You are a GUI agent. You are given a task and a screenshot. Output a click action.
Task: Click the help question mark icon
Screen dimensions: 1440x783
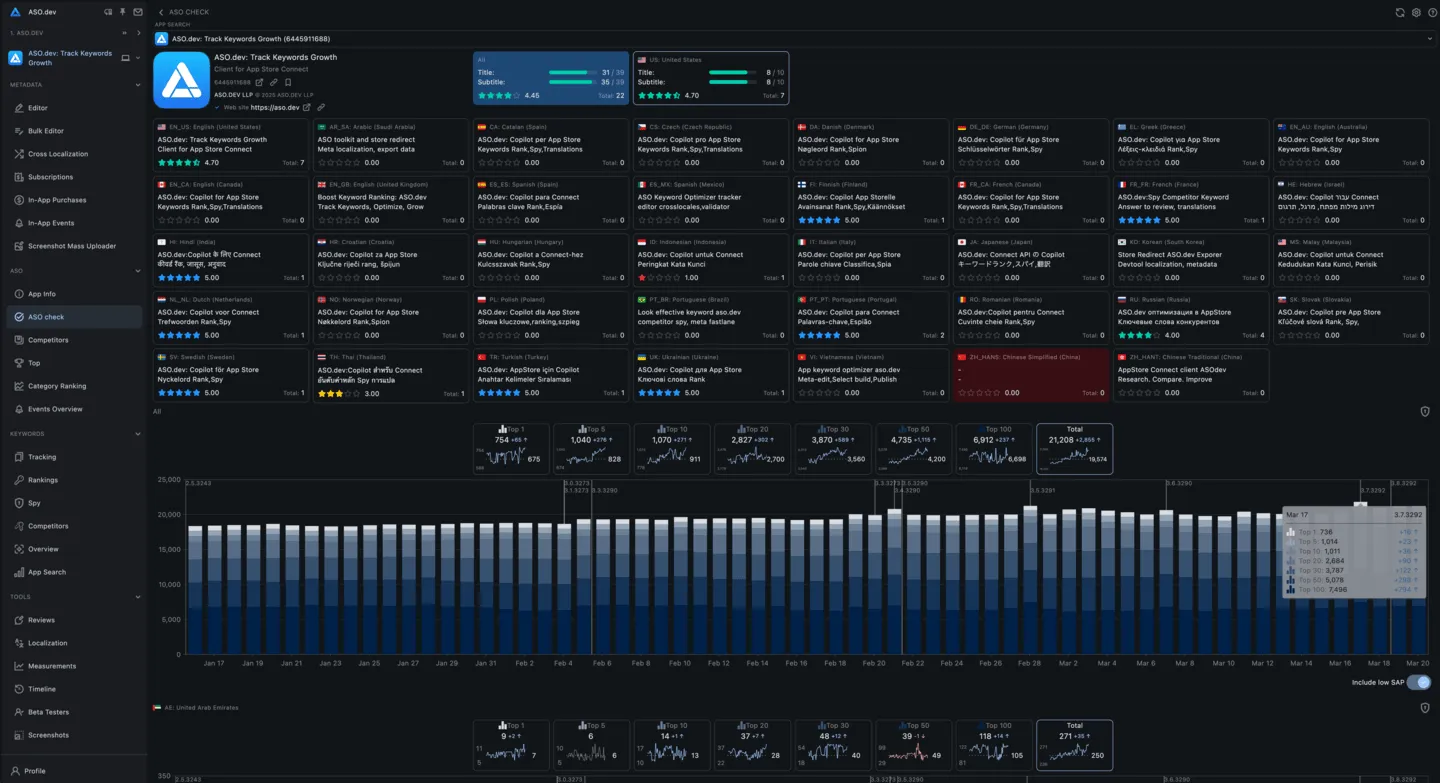click(x=1431, y=13)
